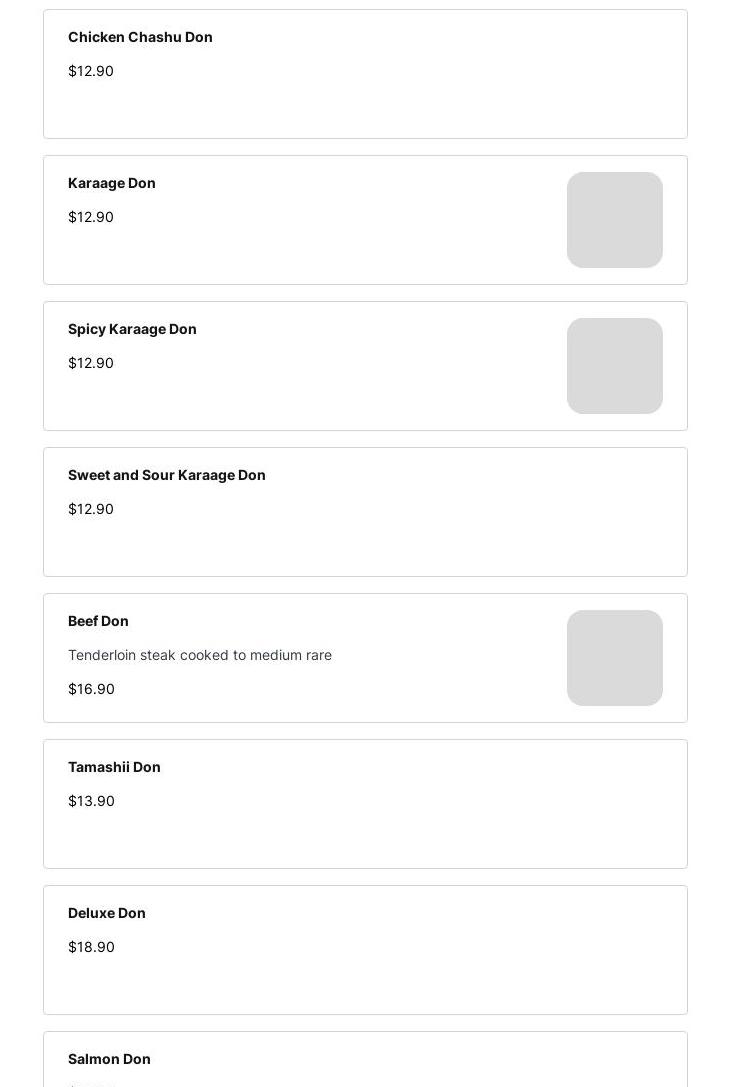Image resolution: width=730 pixels, height=1087 pixels.
Task: Click the Spicy Karaage Don title
Action: [x=132, y=329]
